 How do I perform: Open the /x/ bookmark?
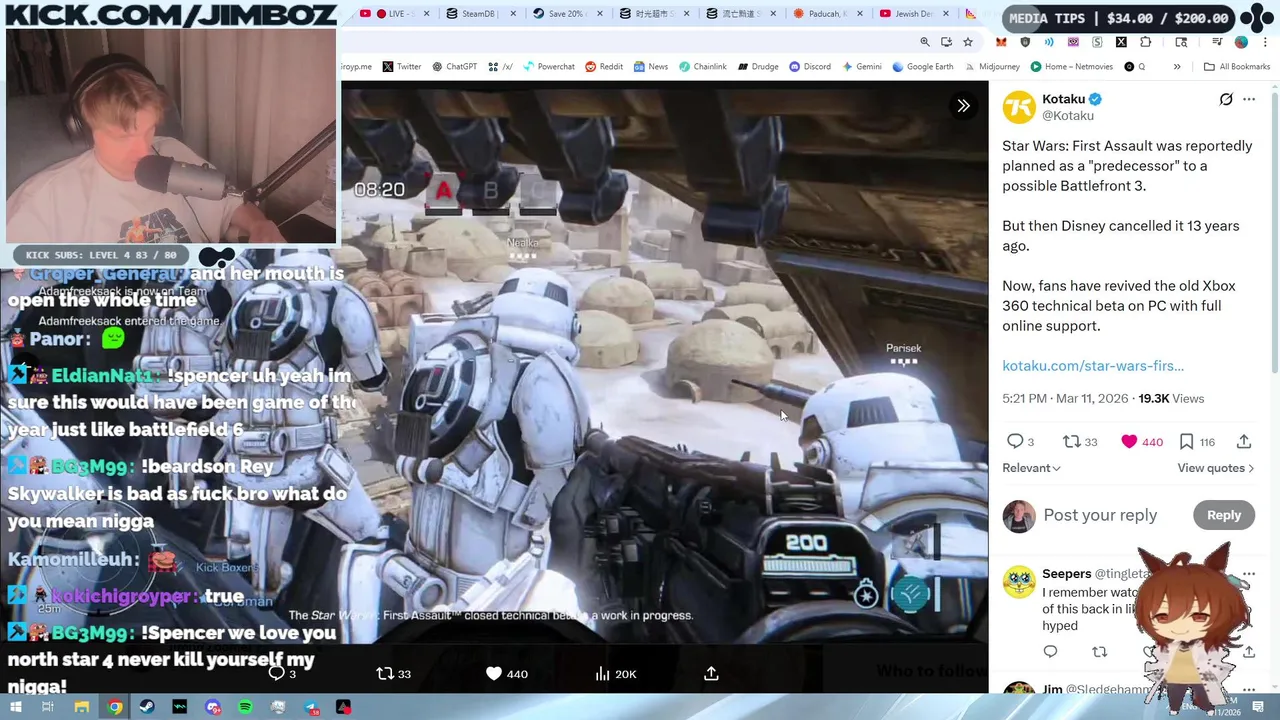500,66
